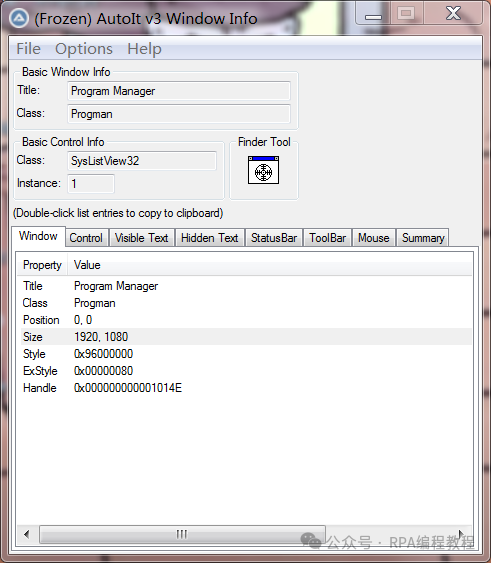Open the Options menu

point(84,48)
